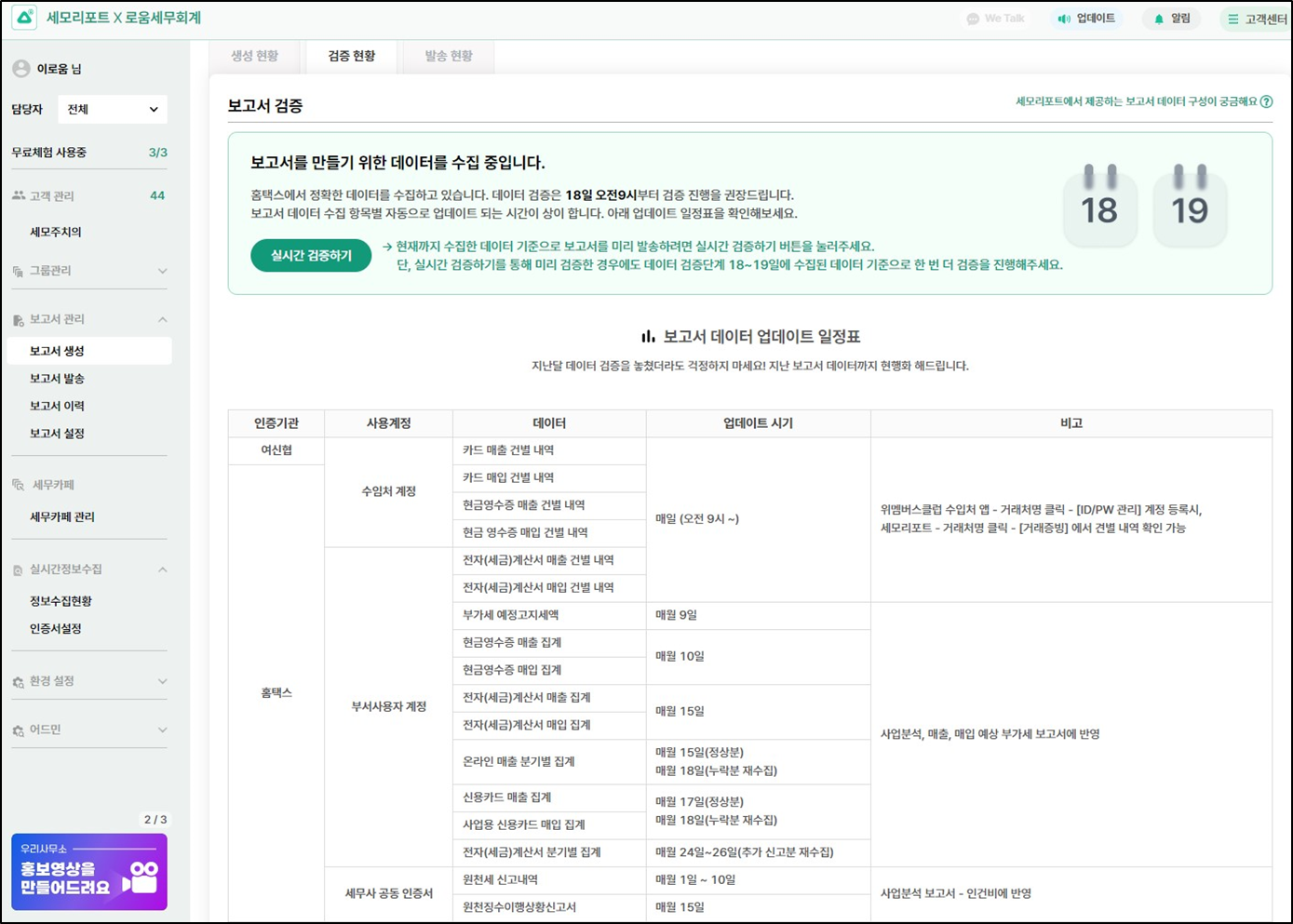Open the 고객센터 menu
Screen dimensions: 1293x924
(x=1257, y=19)
